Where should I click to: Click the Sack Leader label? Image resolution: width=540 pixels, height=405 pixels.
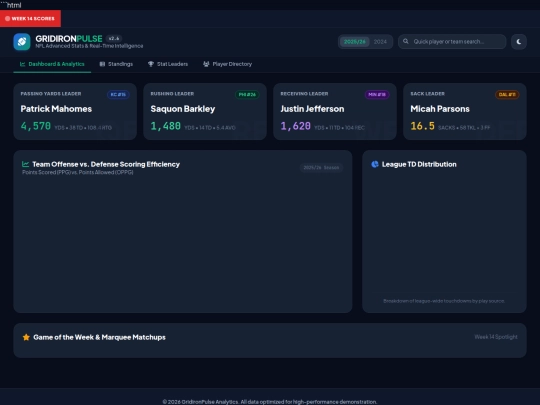[x=427, y=94]
